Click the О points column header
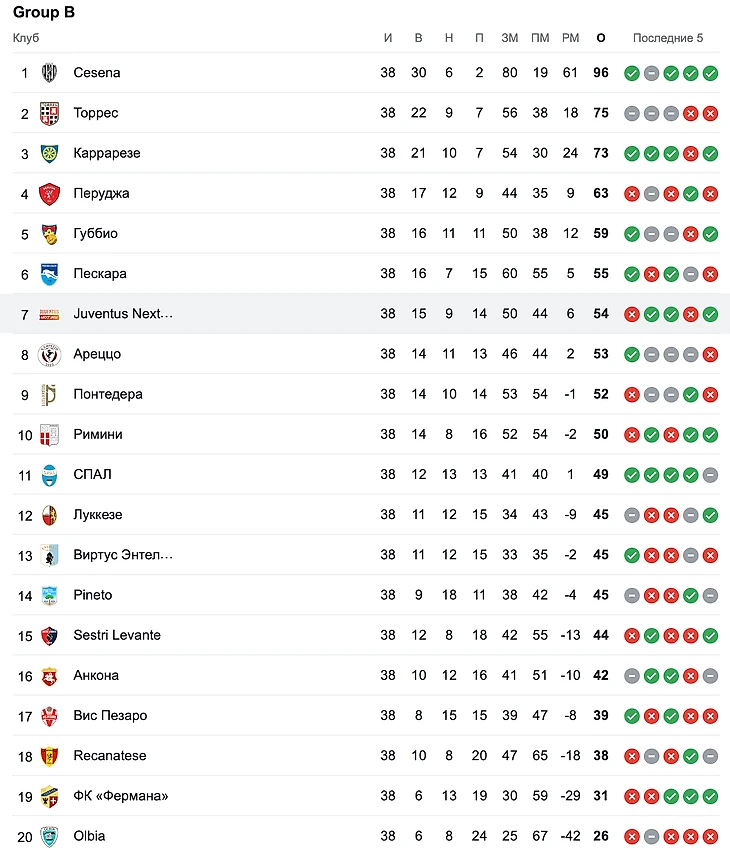 coord(601,38)
